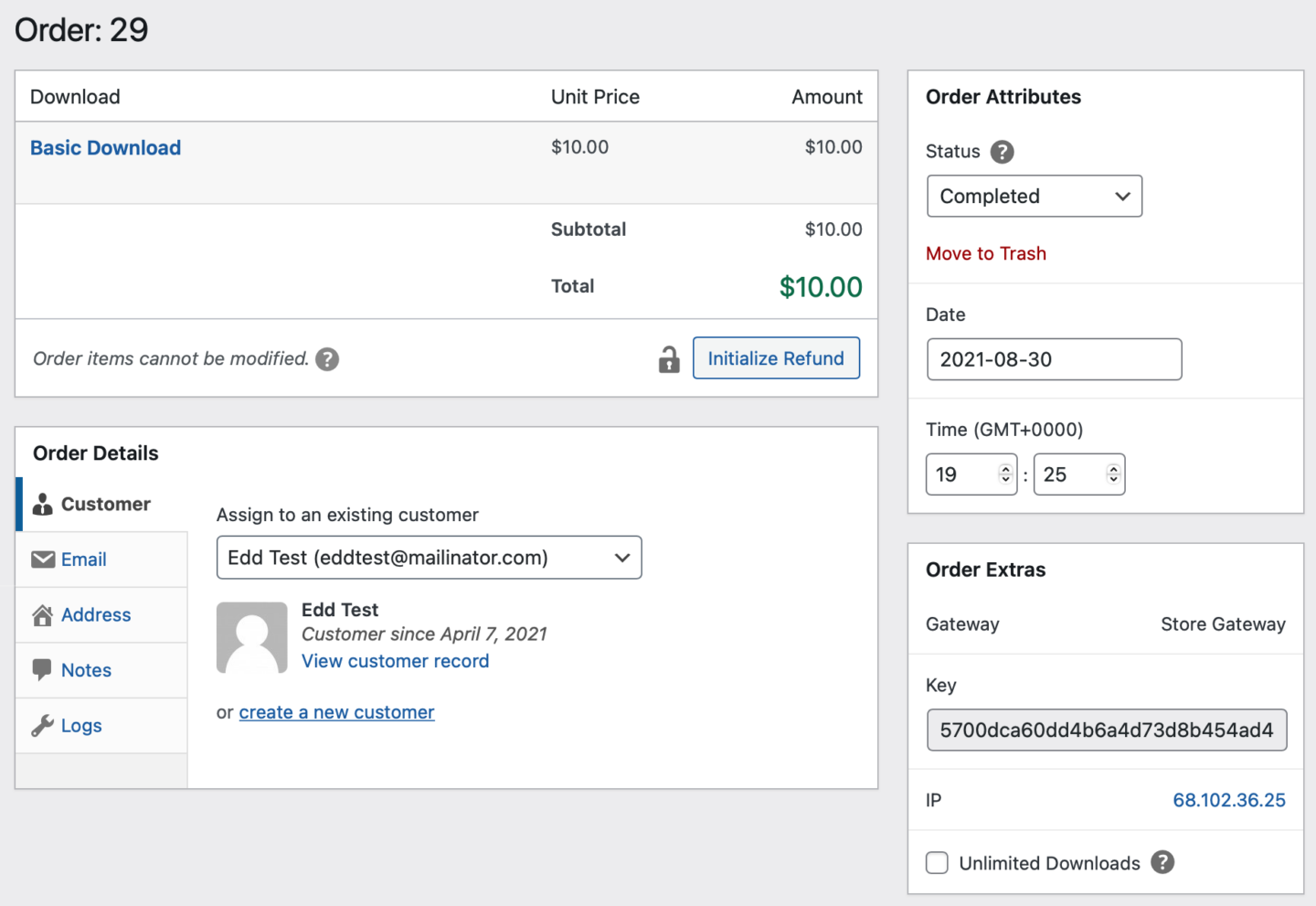Viewport: 1316px width, 906px height.
Task: Click the home icon on the Address tab
Action: tap(43, 614)
